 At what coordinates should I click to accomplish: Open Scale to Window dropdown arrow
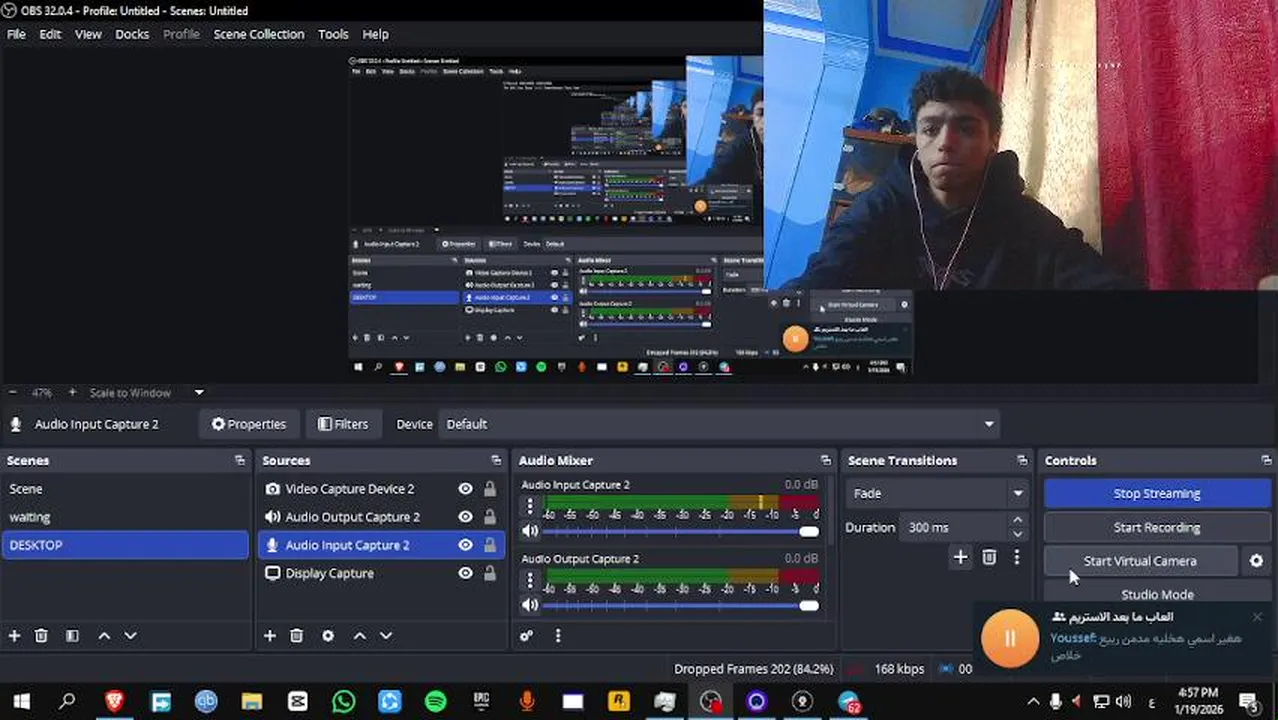coord(198,393)
